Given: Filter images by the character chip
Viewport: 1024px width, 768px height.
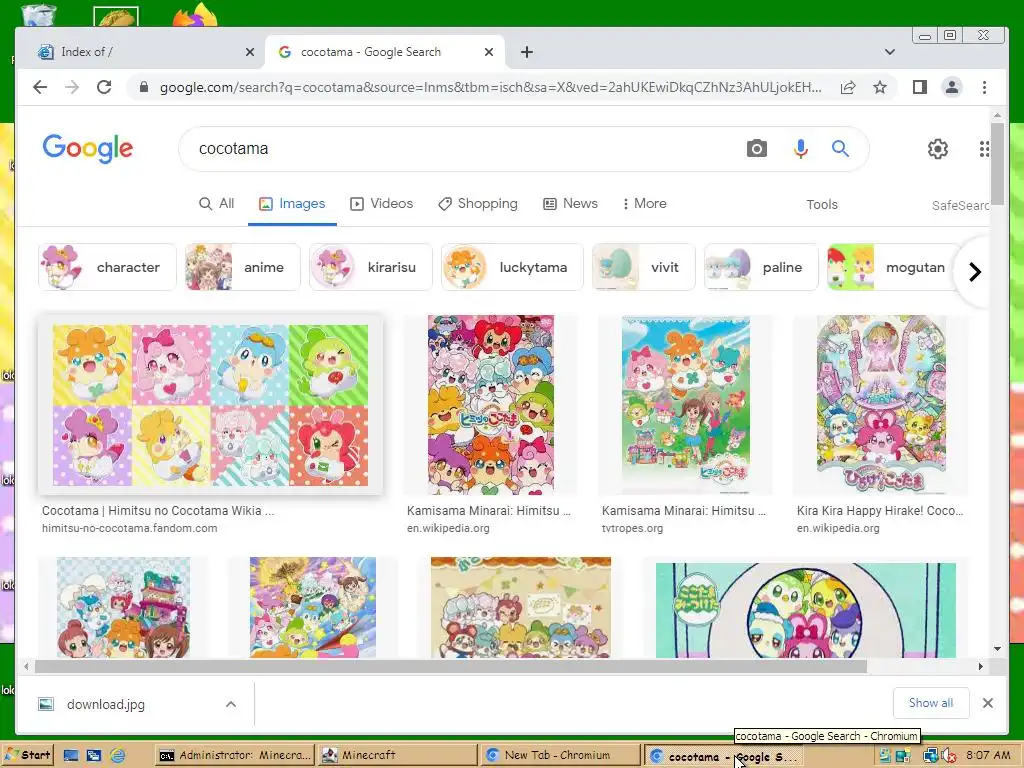Looking at the screenshot, I should pos(107,267).
